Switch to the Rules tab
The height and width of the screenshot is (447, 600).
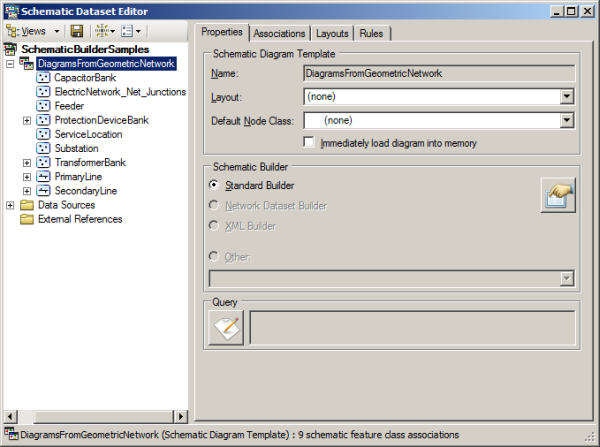pyautogui.click(x=370, y=32)
